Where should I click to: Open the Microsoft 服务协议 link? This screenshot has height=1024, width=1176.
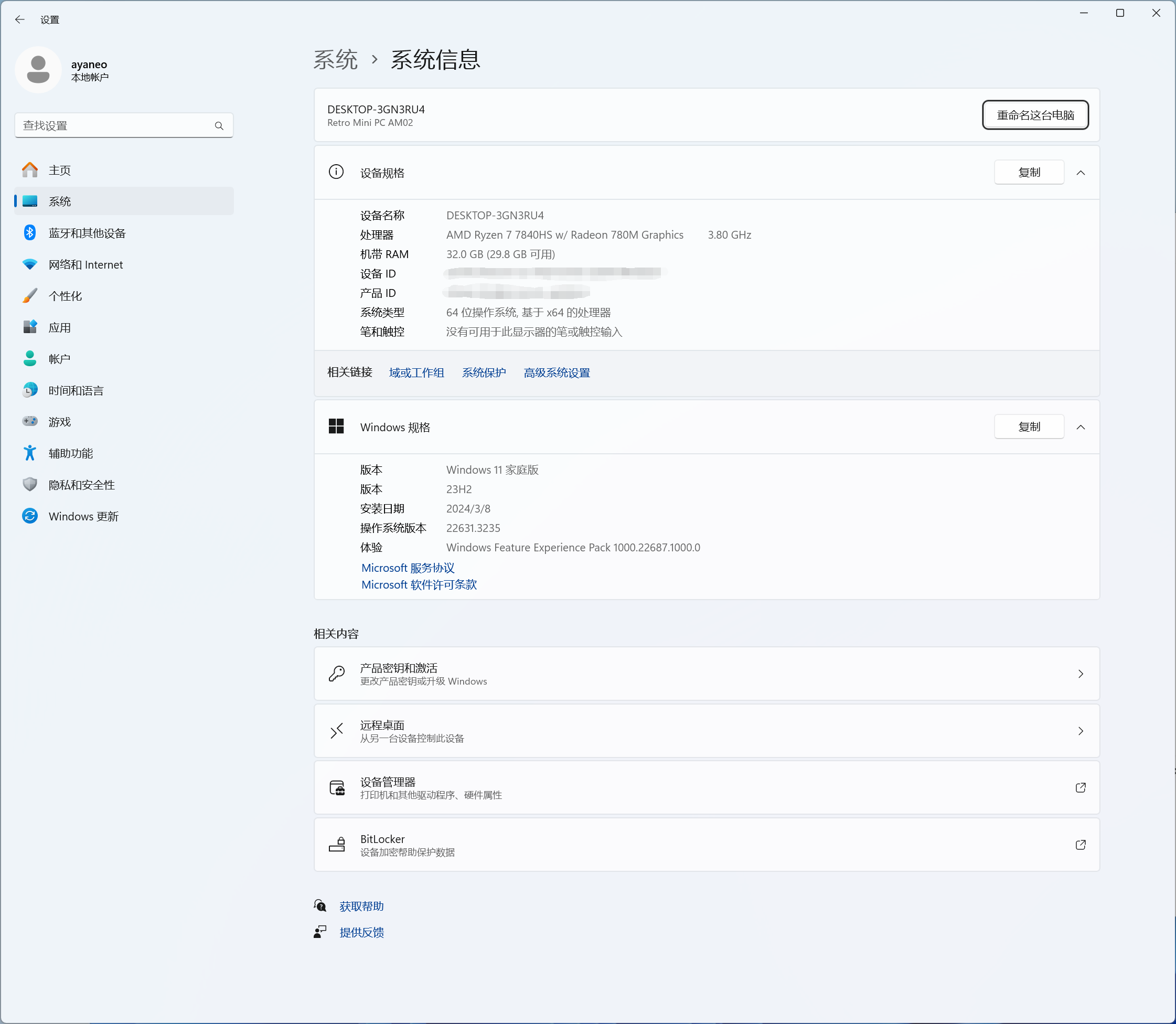click(x=408, y=568)
